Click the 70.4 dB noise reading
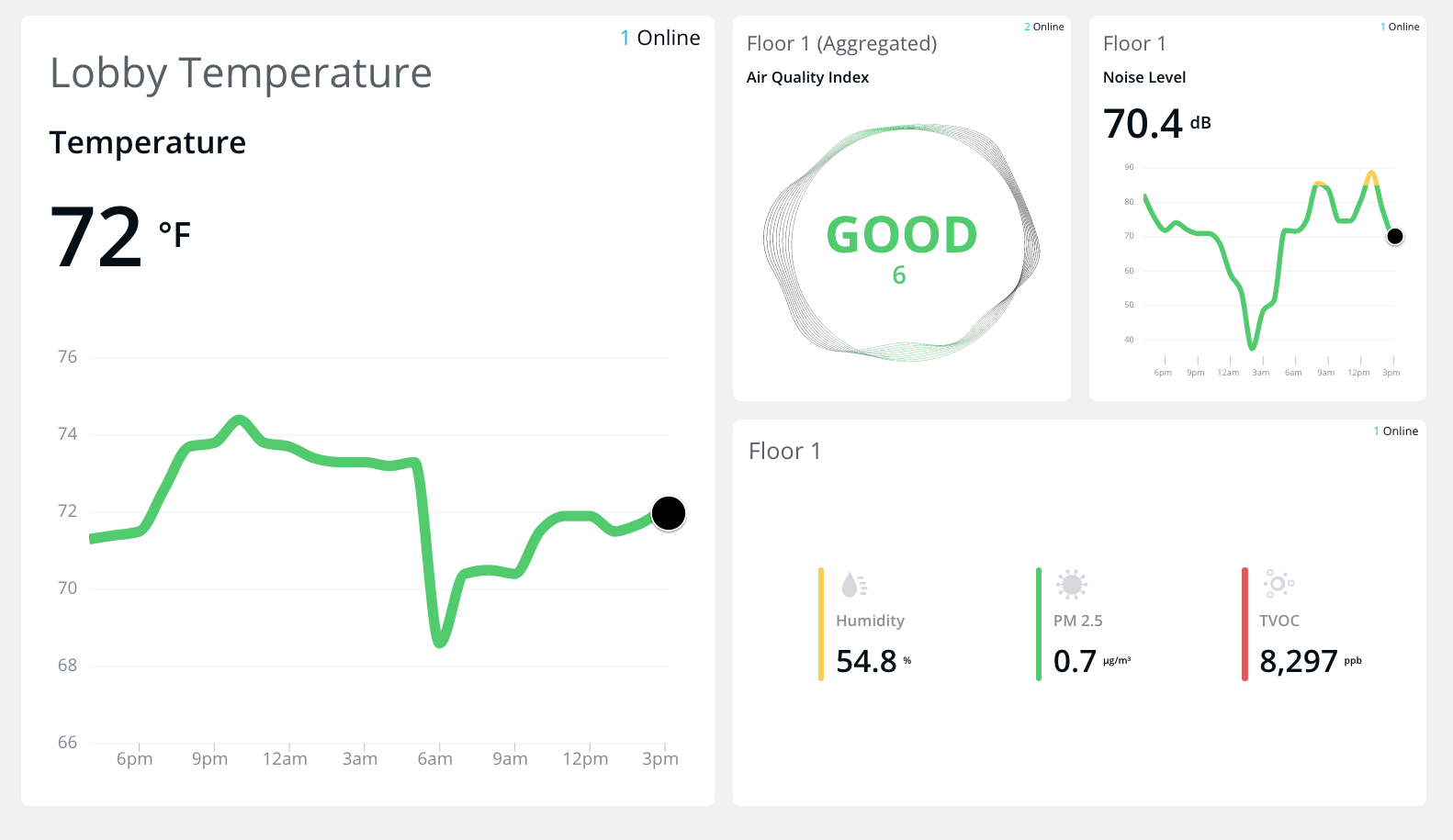The image size is (1453, 840). point(1156,124)
